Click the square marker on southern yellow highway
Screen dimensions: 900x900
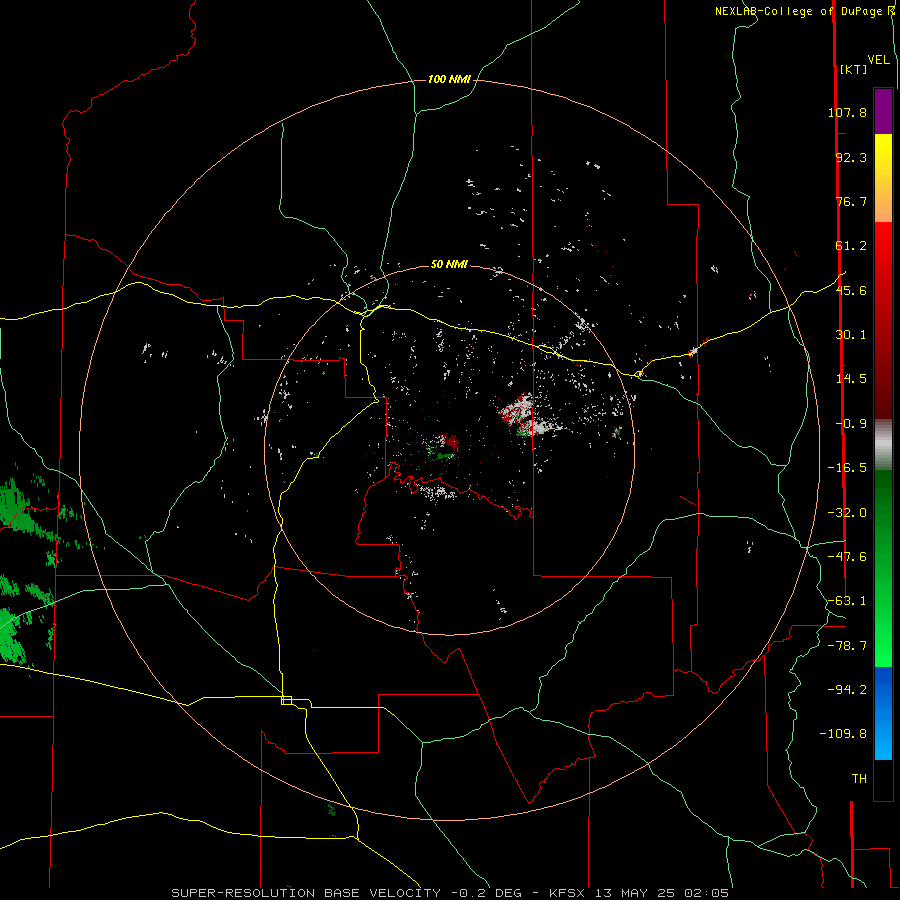[x=286, y=700]
